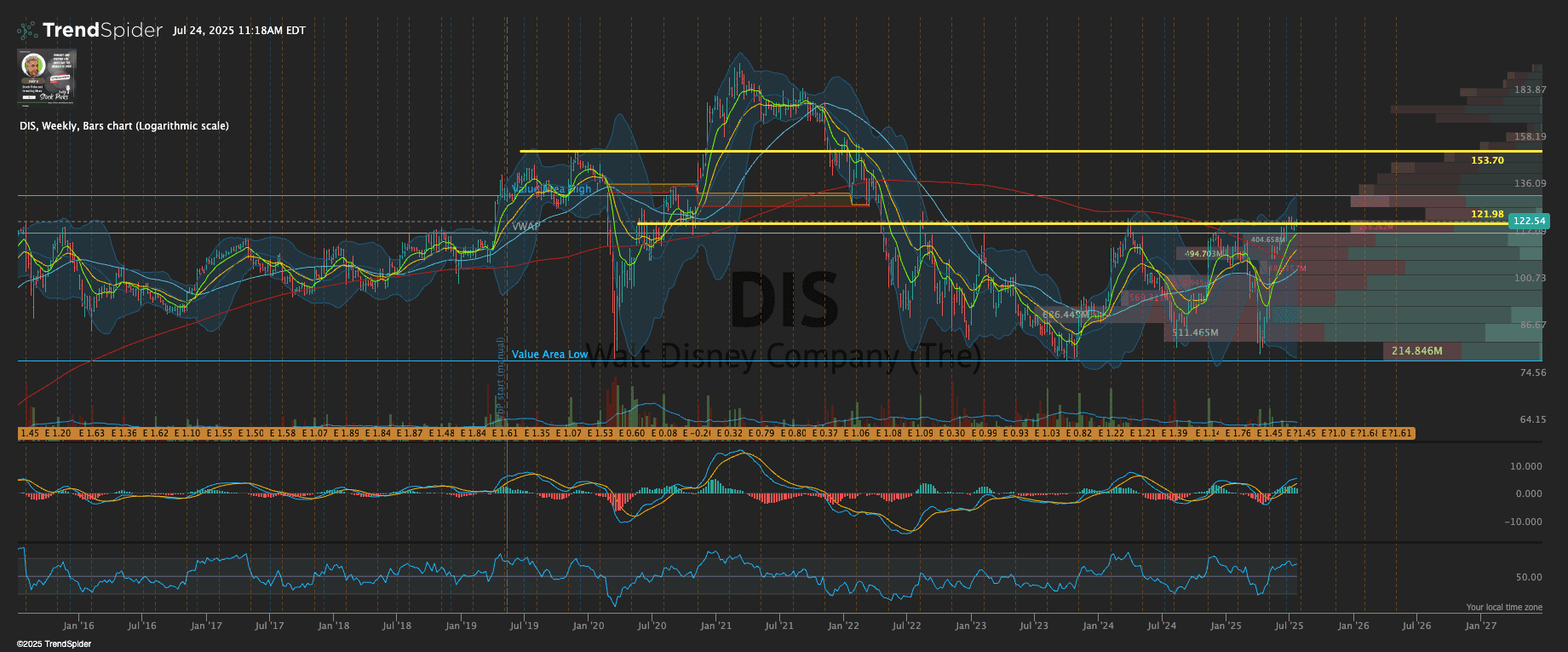Image resolution: width=1568 pixels, height=652 pixels.
Task: Click the E 0.32 earnings marker
Action: (x=729, y=433)
